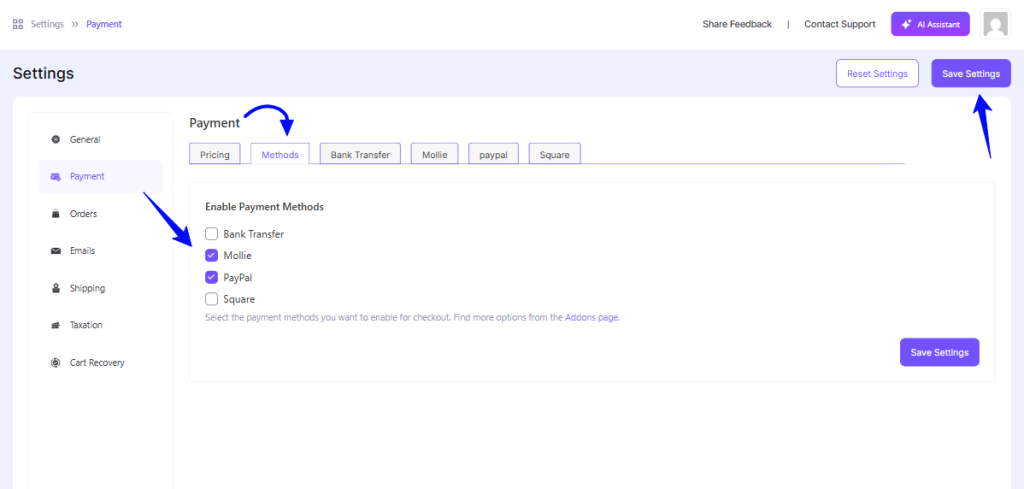Viewport: 1024px width, 489px height.
Task: Click the General settings sidebar icon
Action: tap(56, 139)
